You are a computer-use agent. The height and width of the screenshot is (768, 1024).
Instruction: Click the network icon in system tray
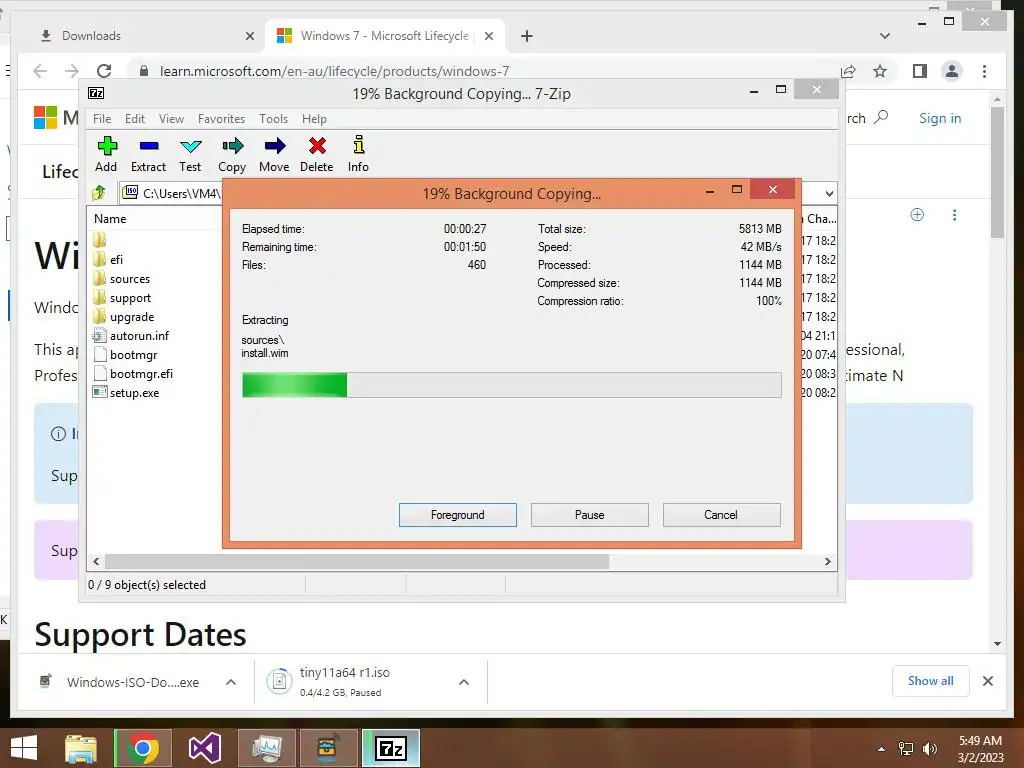click(x=906, y=748)
